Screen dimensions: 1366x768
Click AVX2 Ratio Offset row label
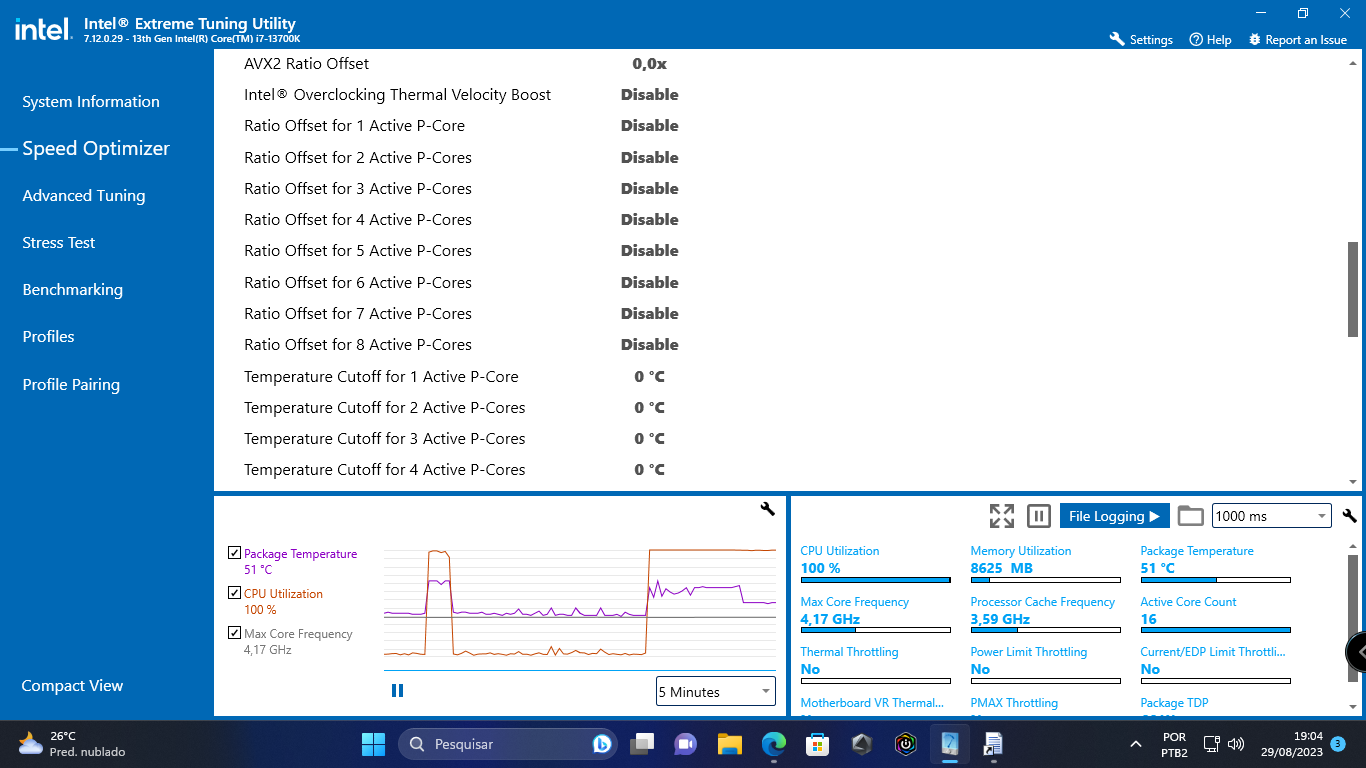tap(307, 63)
